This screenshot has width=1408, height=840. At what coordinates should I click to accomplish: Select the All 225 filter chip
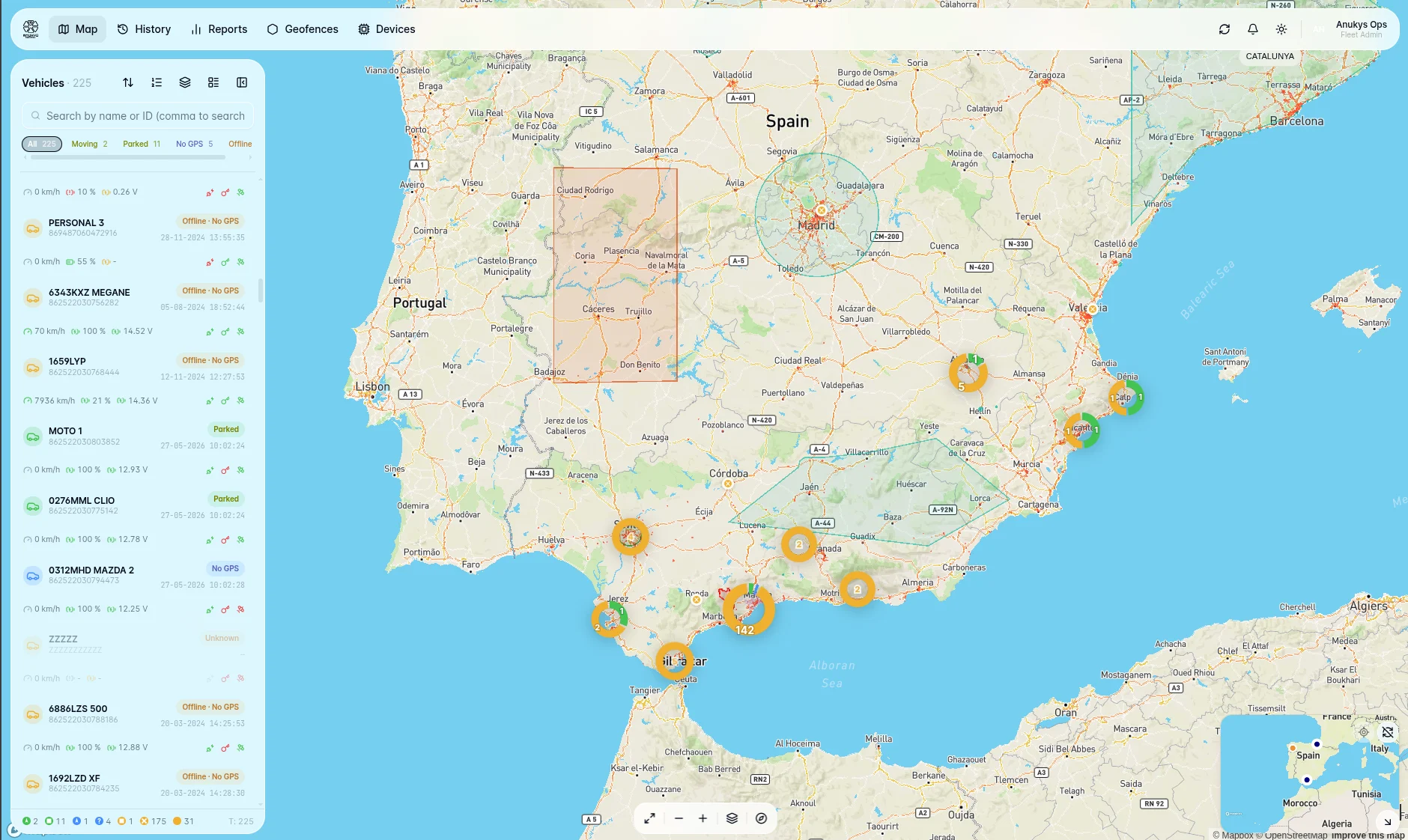coord(42,144)
